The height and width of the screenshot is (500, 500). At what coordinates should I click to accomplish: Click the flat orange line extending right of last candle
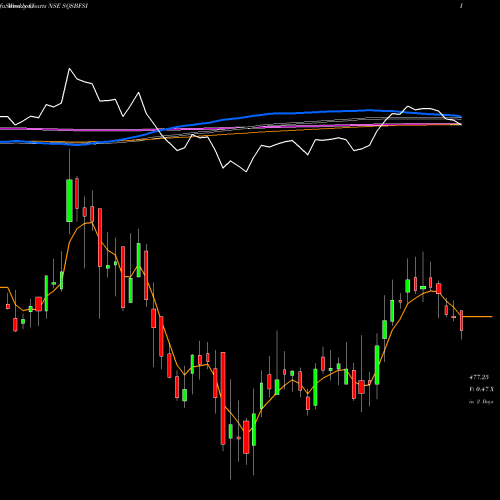tap(478, 316)
